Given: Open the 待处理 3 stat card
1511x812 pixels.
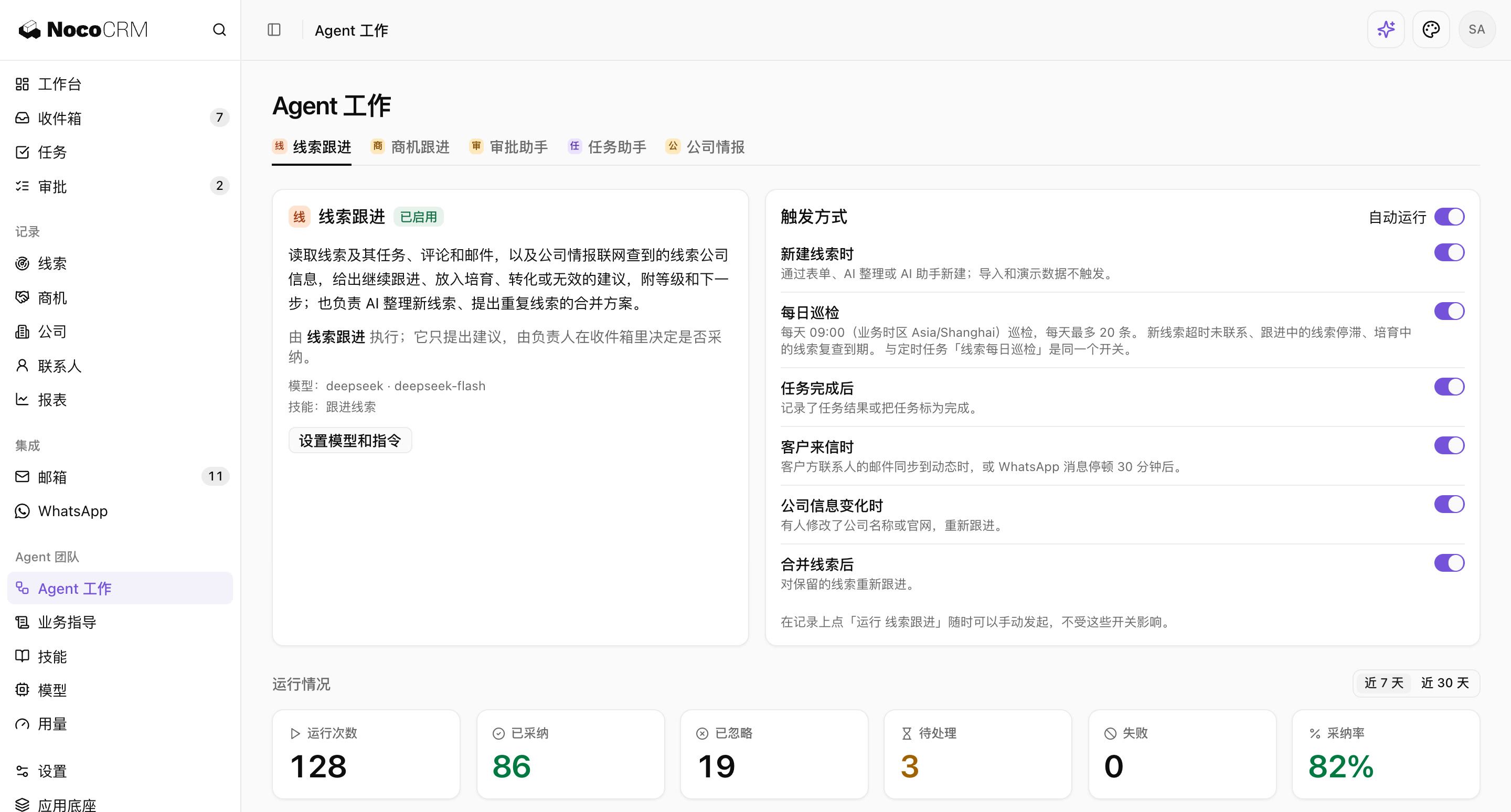Looking at the screenshot, I should pyautogui.click(x=978, y=754).
